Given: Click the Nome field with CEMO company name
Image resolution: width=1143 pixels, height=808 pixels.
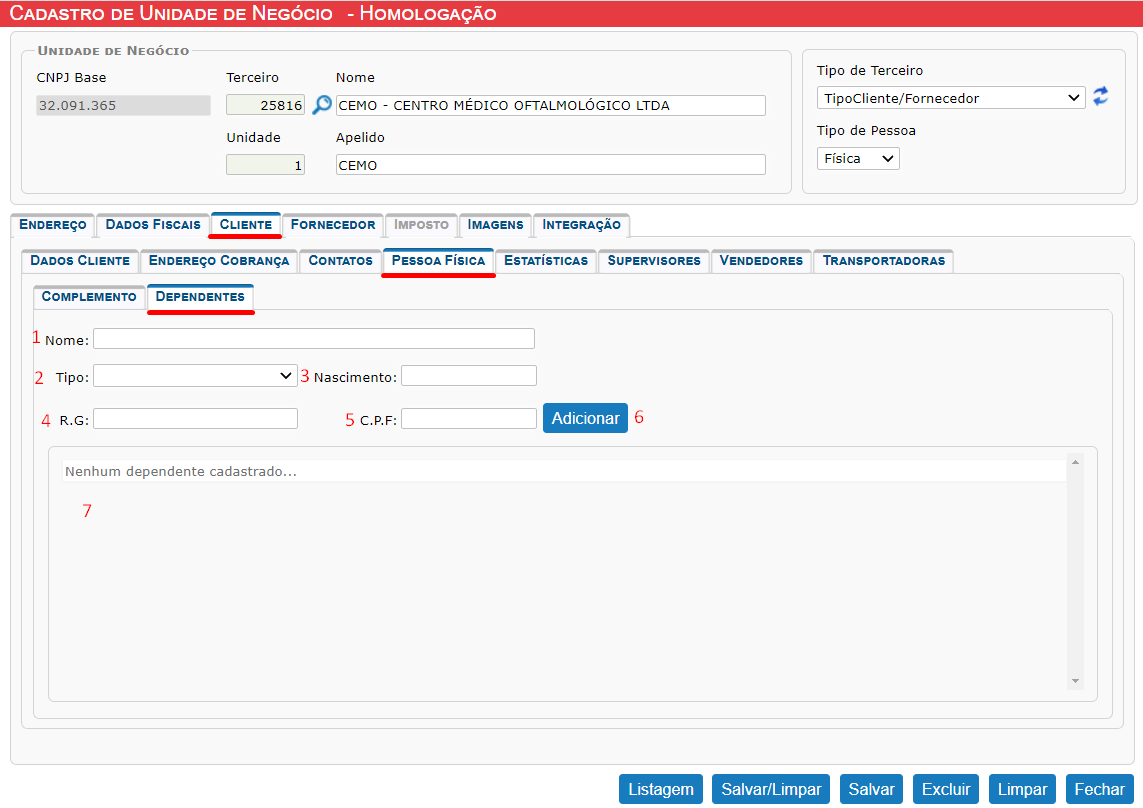Looking at the screenshot, I should [550, 105].
